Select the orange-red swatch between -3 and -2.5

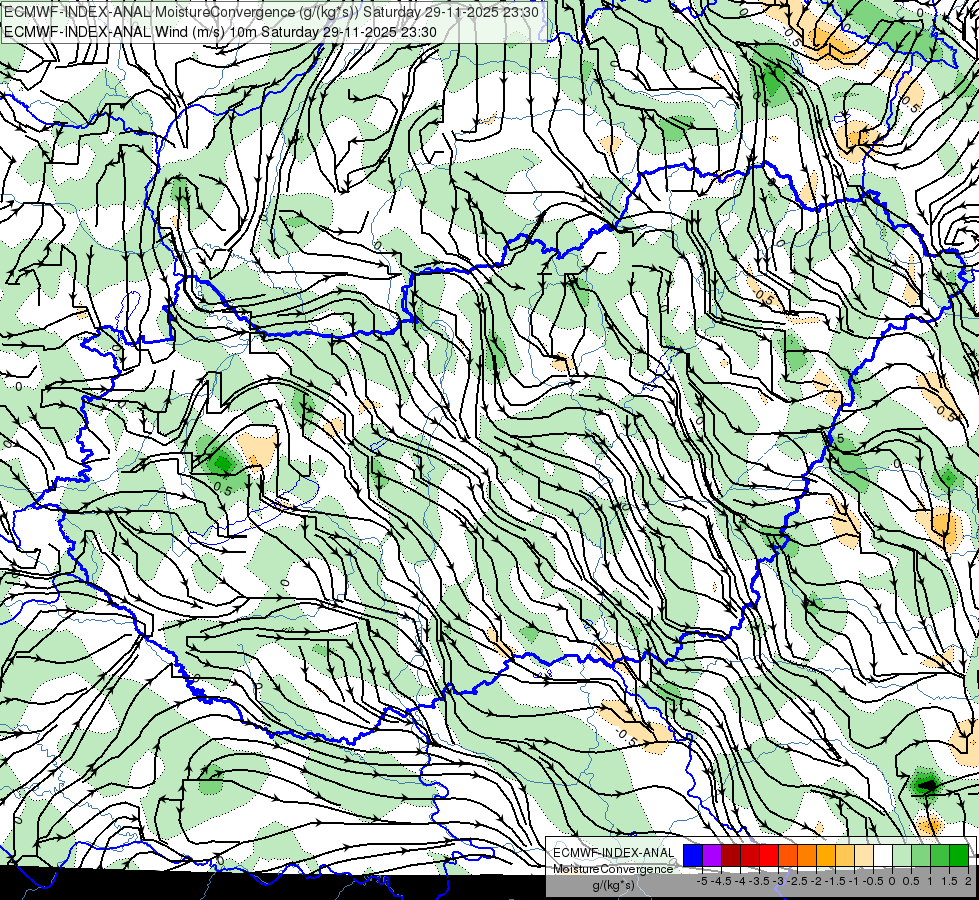[x=788, y=855]
